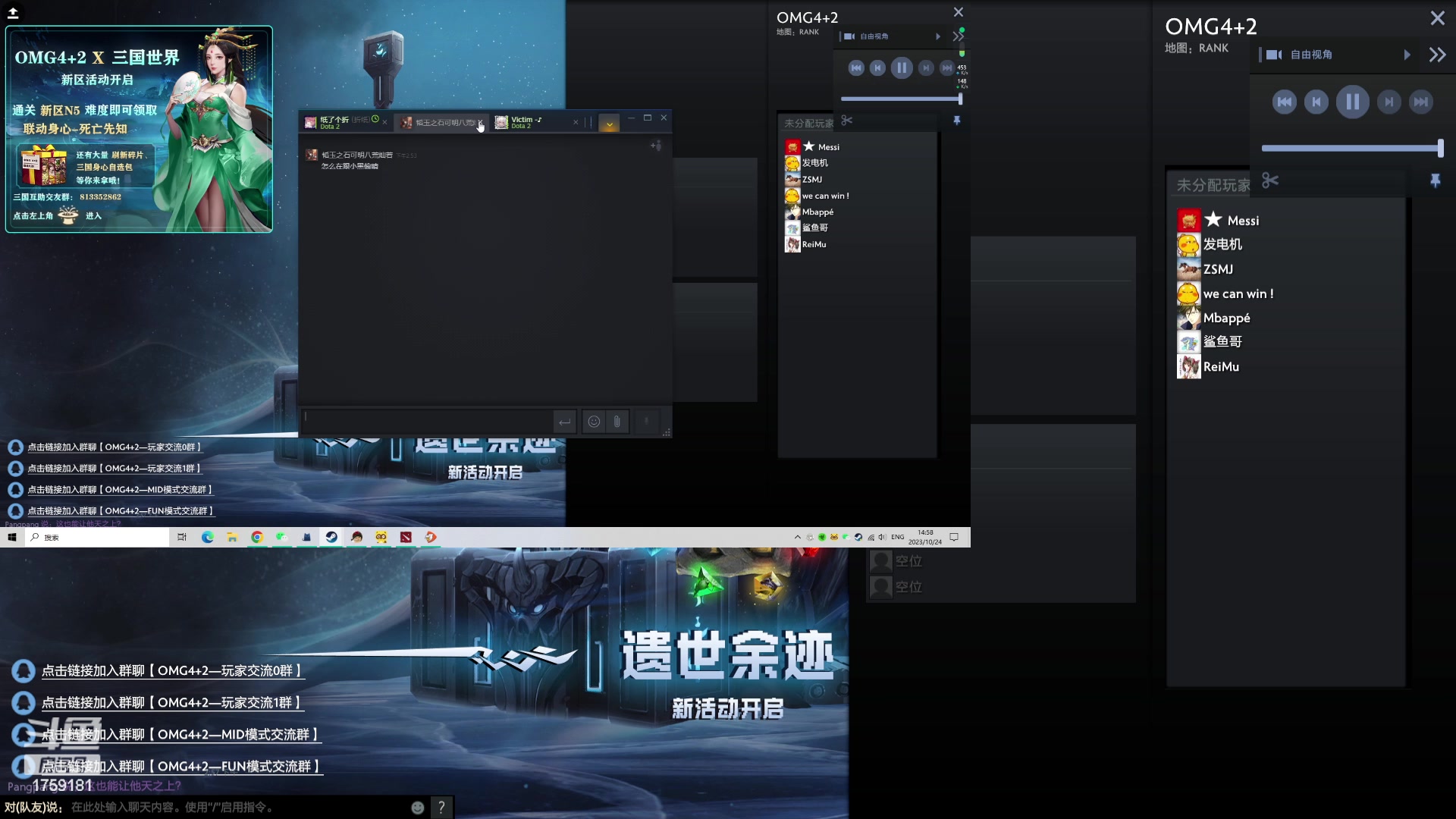Open WeChat from the taskbar
The image size is (1456, 819).
click(281, 537)
